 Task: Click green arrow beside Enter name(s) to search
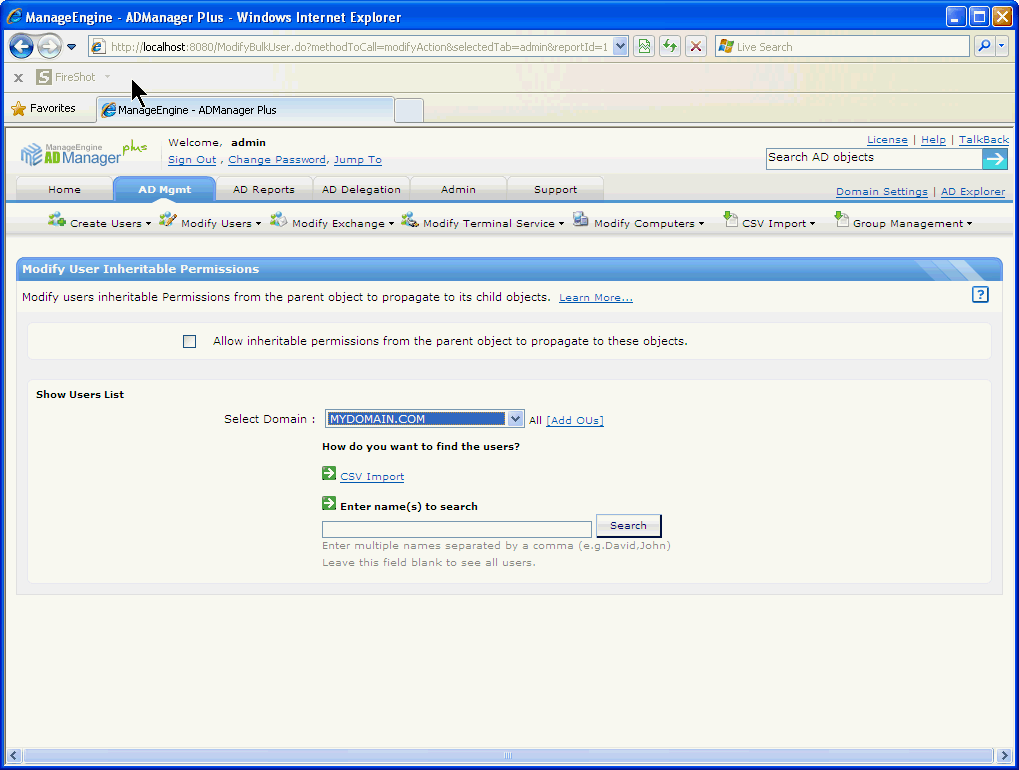coord(329,504)
